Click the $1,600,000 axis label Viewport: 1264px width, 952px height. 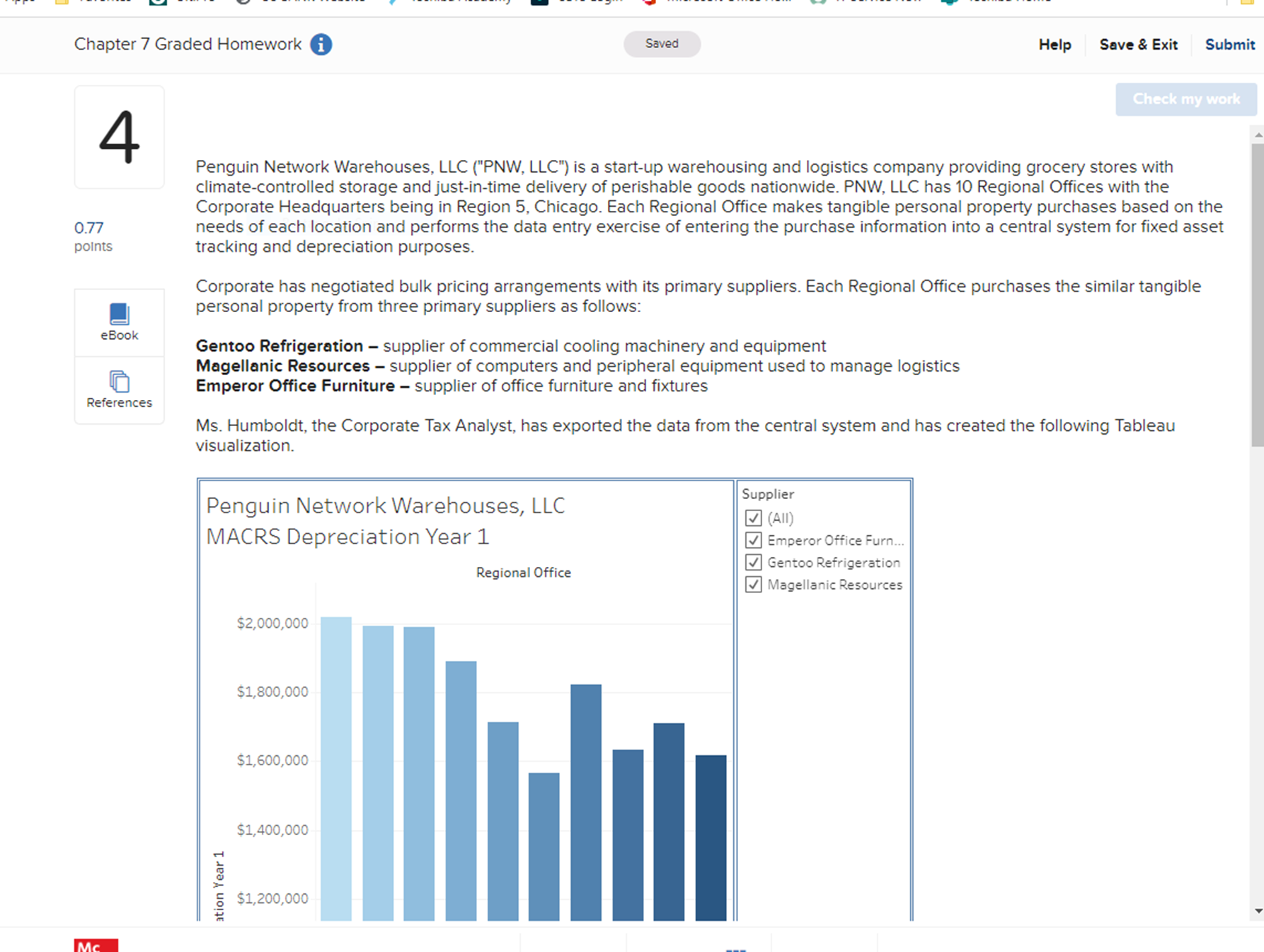point(272,760)
